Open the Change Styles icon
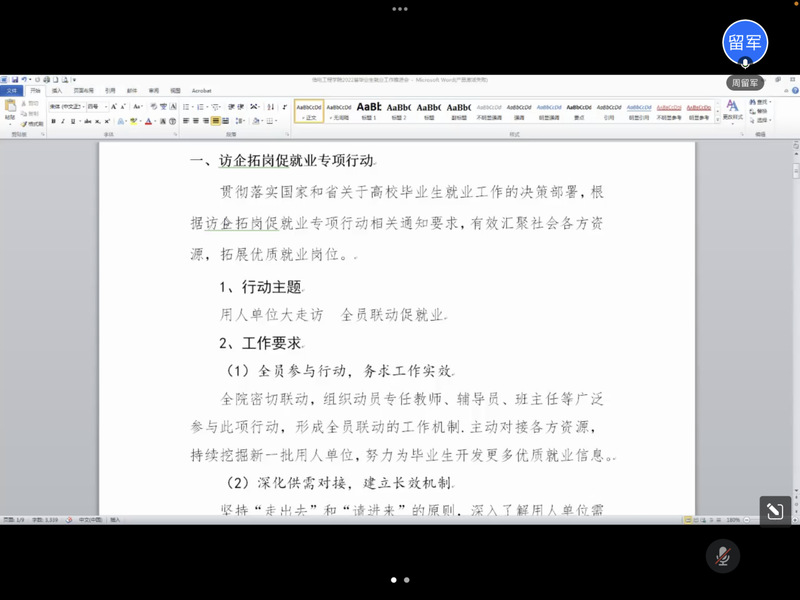Viewport: 800px width, 600px height. 732,106
